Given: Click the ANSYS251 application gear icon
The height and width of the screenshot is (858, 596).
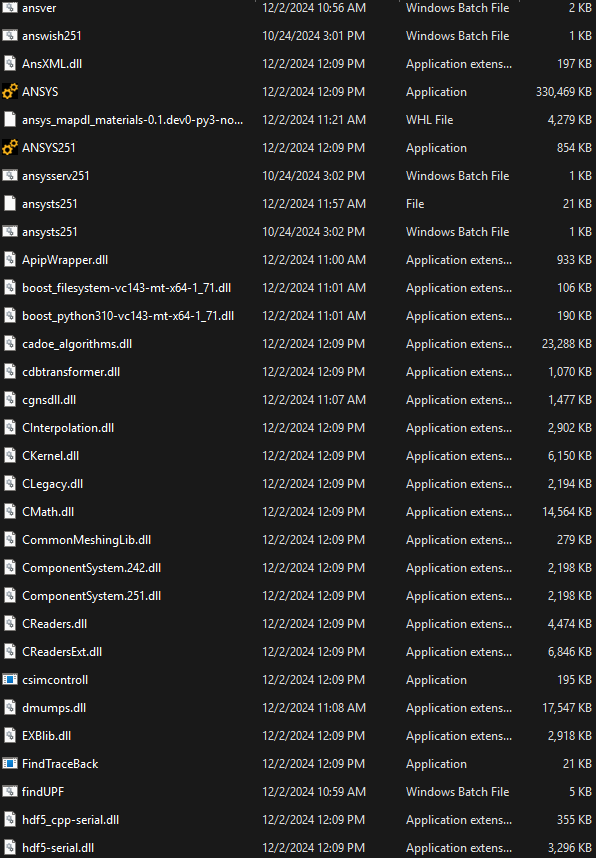Looking at the screenshot, I should pyautogui.click(x=10, y=147).
